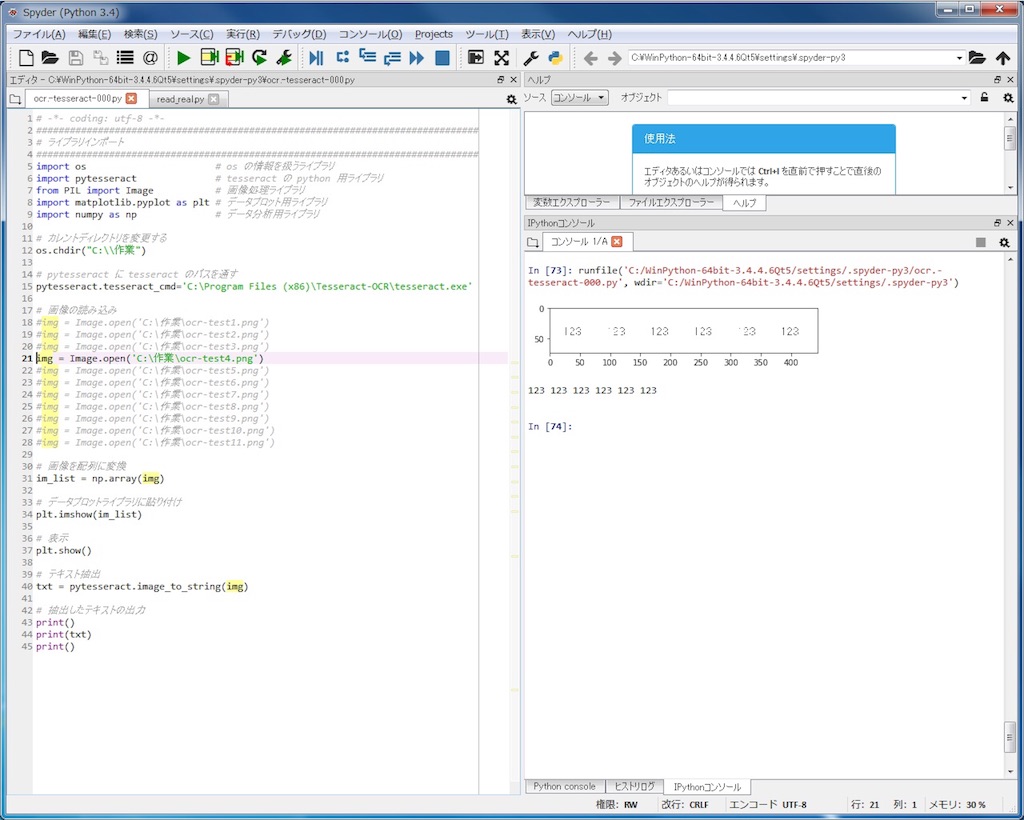Stop the IPython console kernel
The width and height of the screenshot is (1024, 820).
(981, 242)
